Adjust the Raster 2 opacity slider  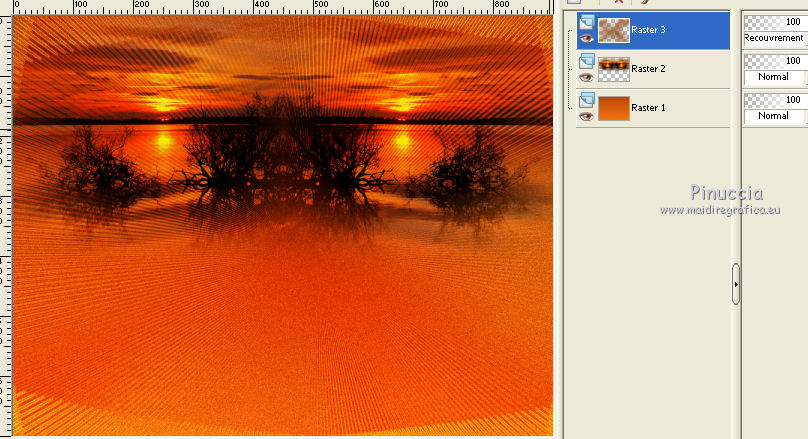tap(775, 61)
